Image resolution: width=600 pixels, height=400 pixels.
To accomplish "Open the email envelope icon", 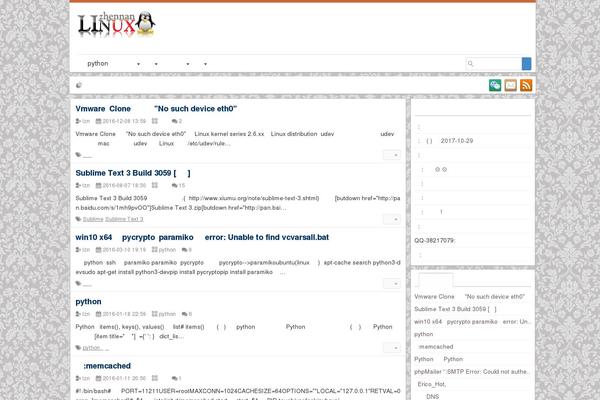I will (510, 85).
